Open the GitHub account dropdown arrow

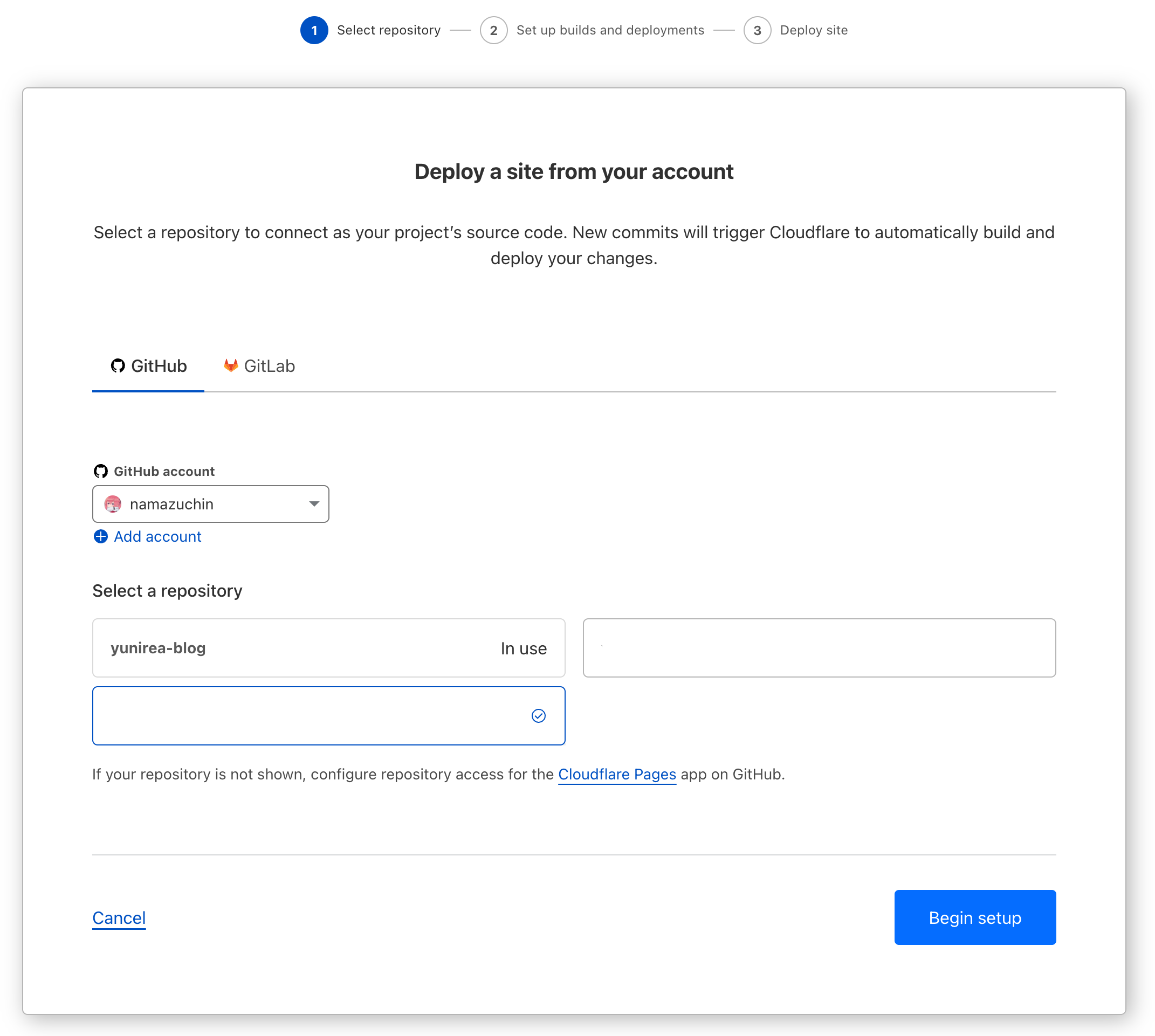pos(314,504)
